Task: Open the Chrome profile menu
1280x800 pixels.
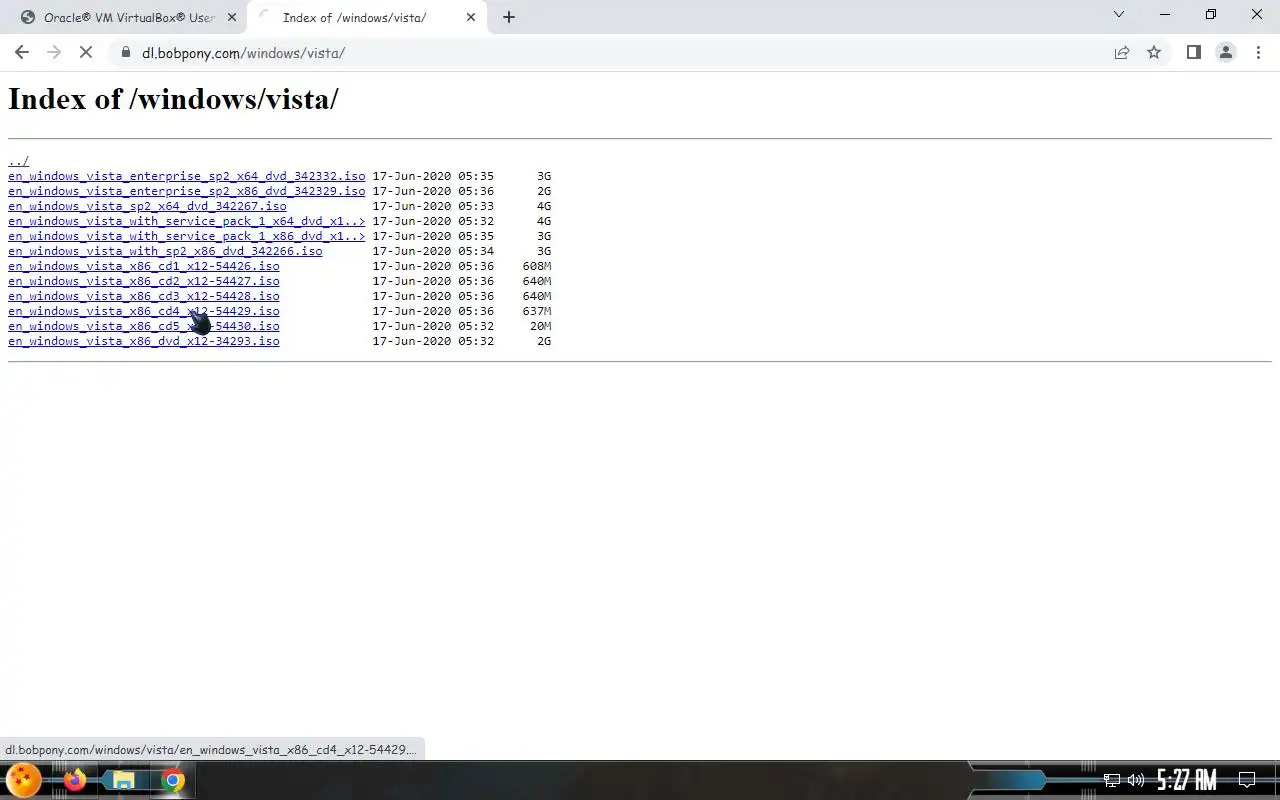Action: click(x=1226, y=52)
